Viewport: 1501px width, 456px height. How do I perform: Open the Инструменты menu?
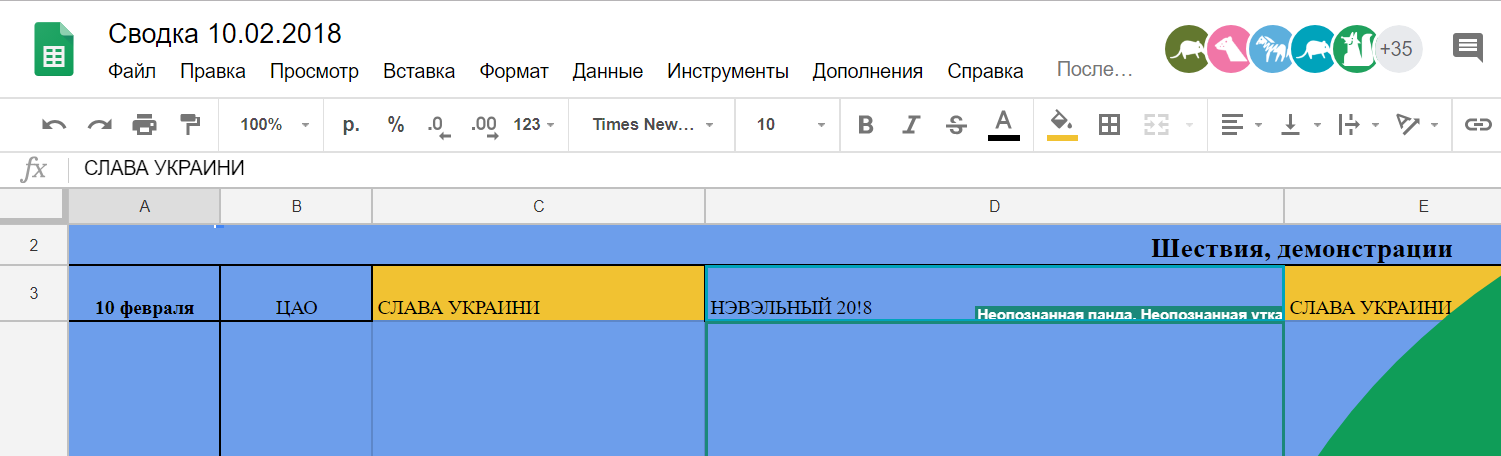pyautogui.click(x=728, y=71)
